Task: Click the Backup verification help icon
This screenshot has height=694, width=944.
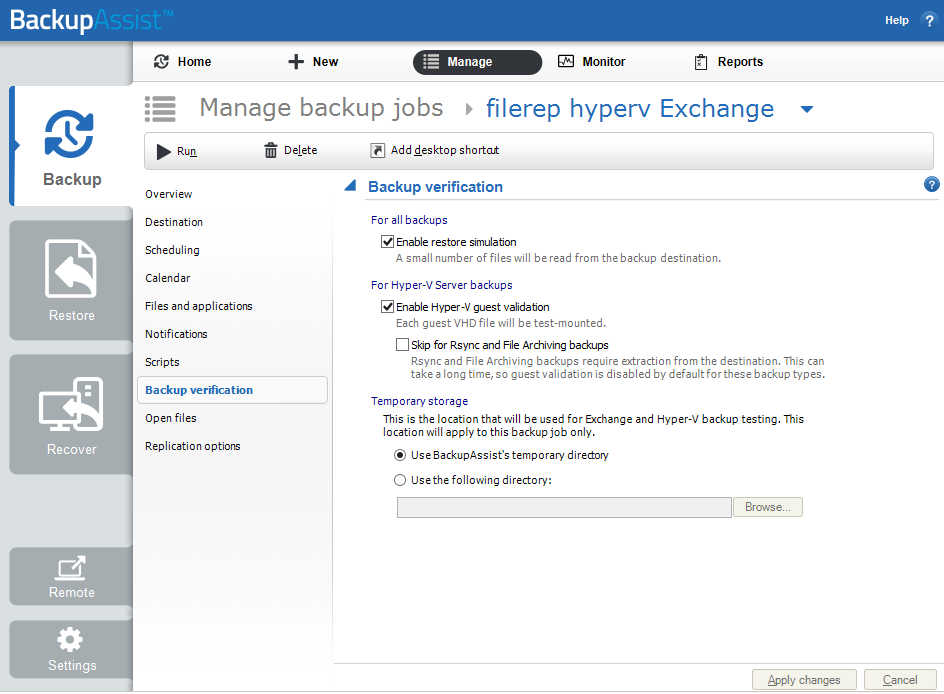Action: 931,184
